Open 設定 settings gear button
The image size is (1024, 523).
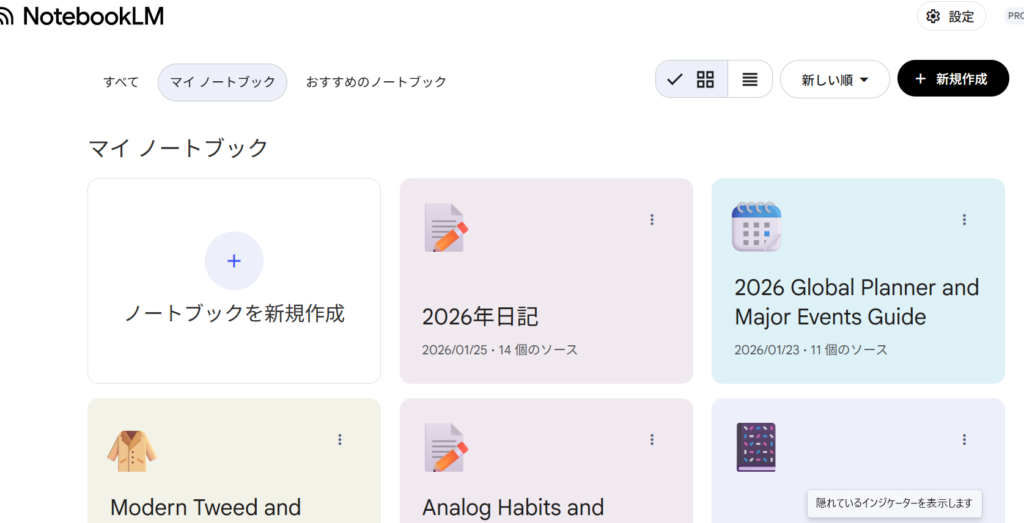950,17
